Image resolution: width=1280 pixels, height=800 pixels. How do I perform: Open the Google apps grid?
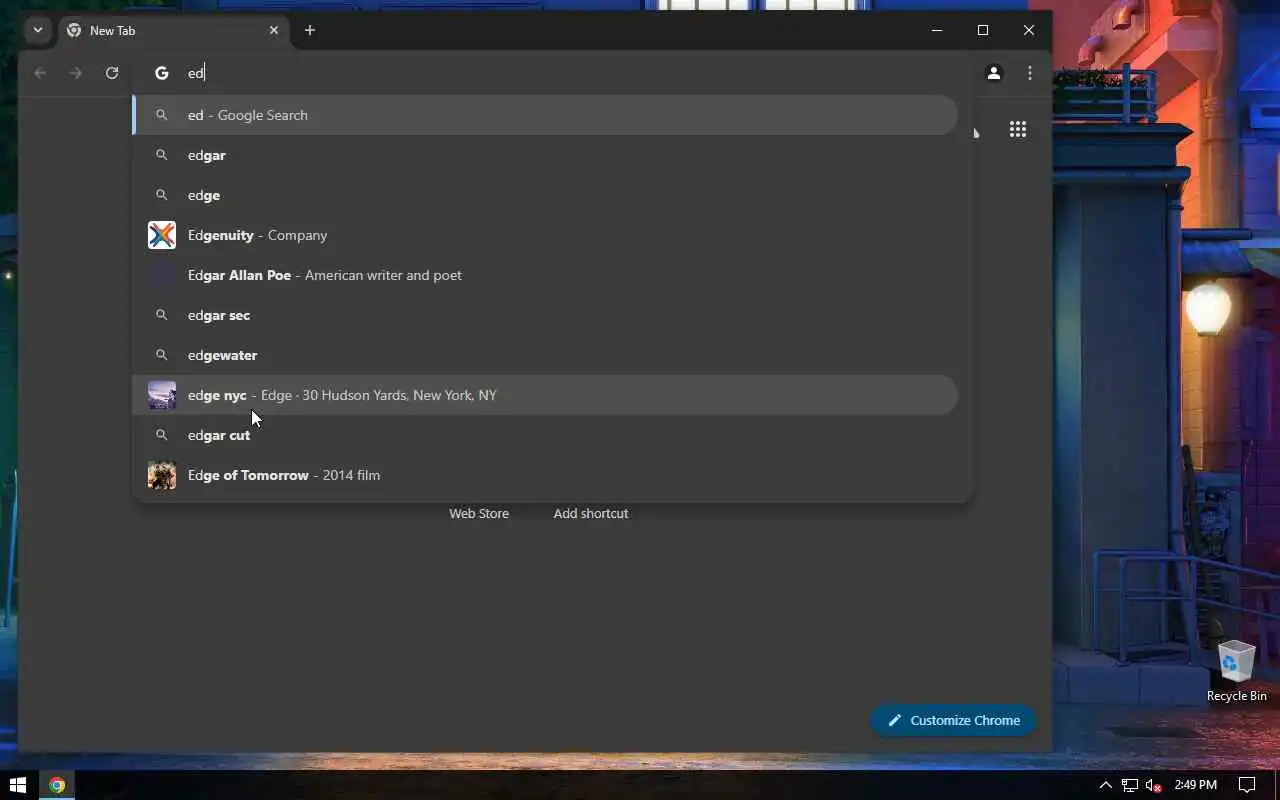[x=1018, y=129]
